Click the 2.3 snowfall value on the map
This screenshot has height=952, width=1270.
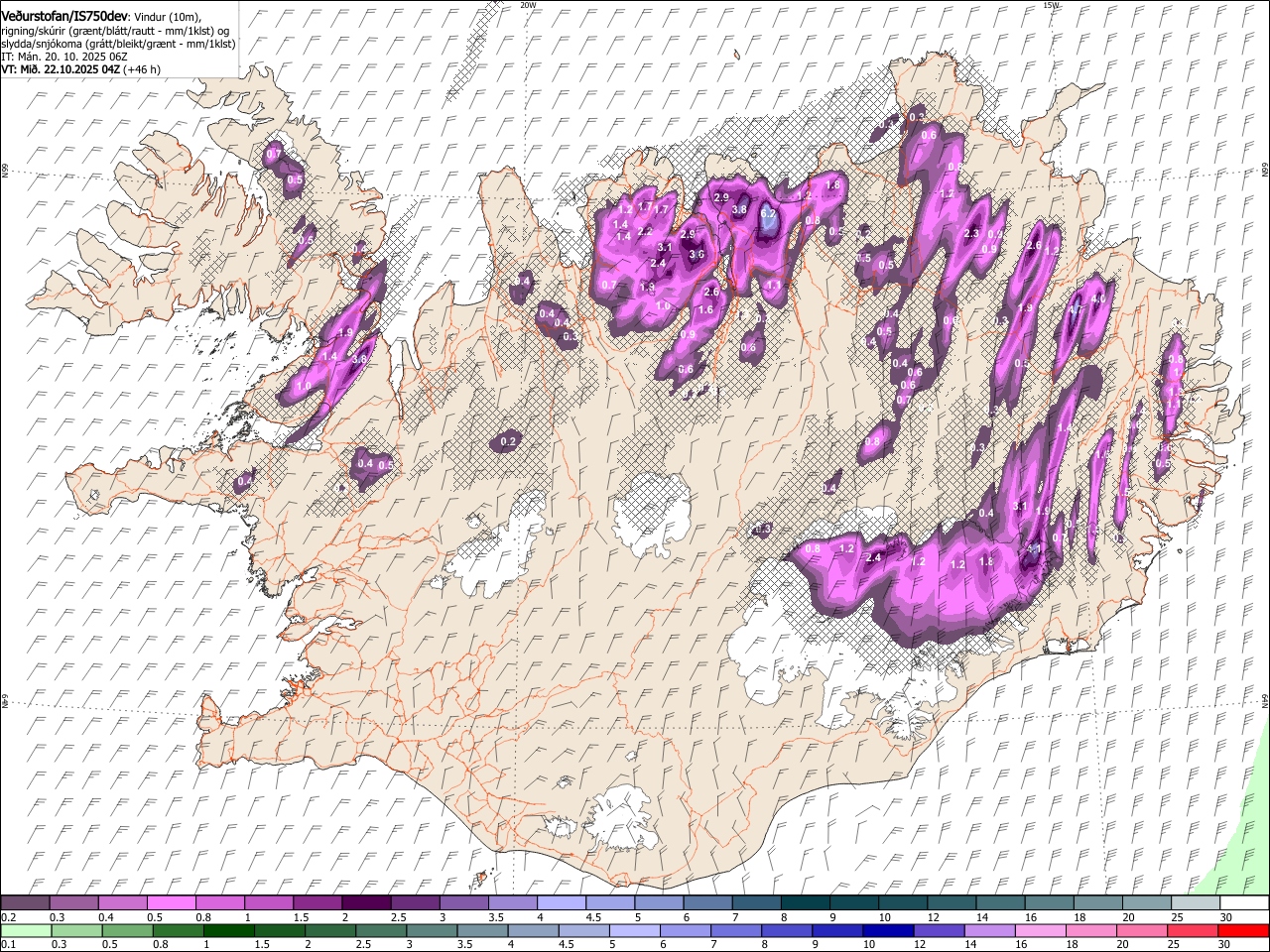coord(971,234)
